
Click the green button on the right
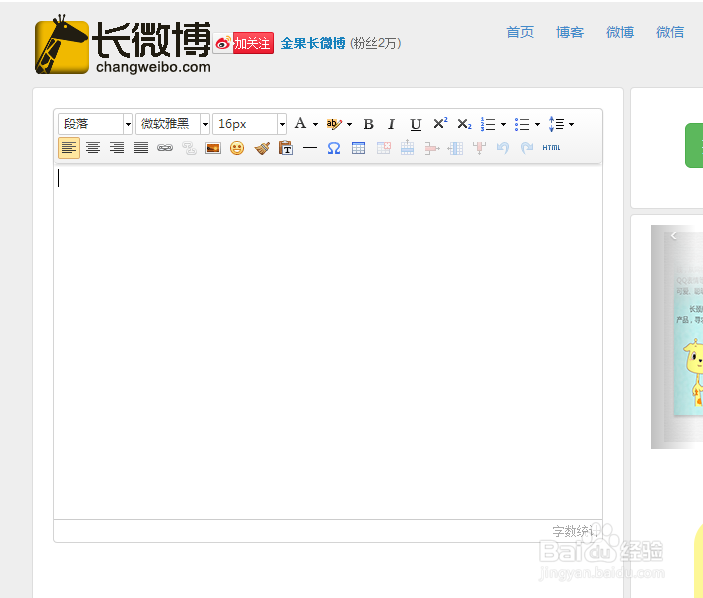(694, 146)
